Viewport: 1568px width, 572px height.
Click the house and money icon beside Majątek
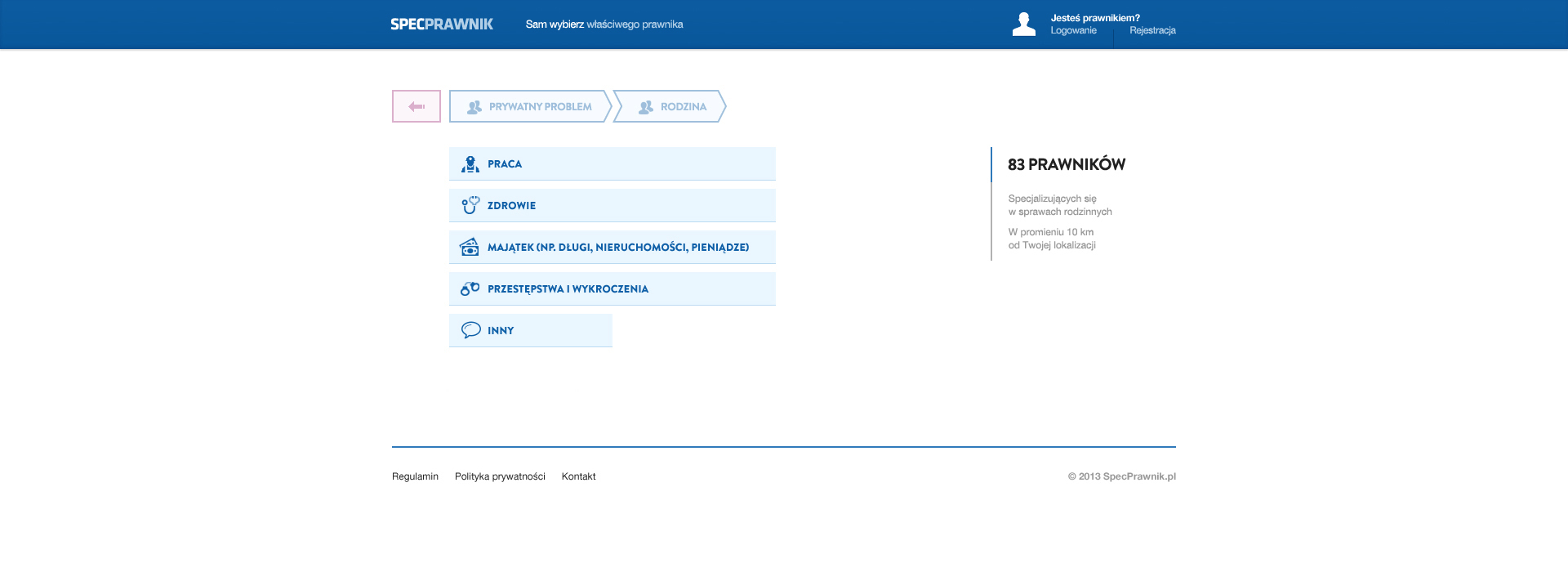pyautogui.click(x=470, y=247)
